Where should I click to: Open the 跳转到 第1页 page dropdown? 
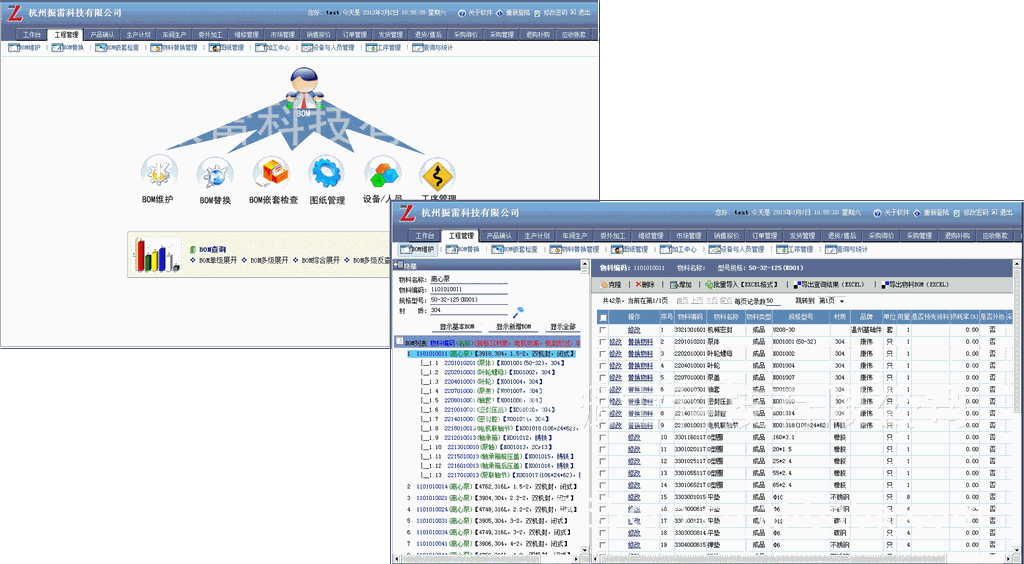tap(832, 301)
